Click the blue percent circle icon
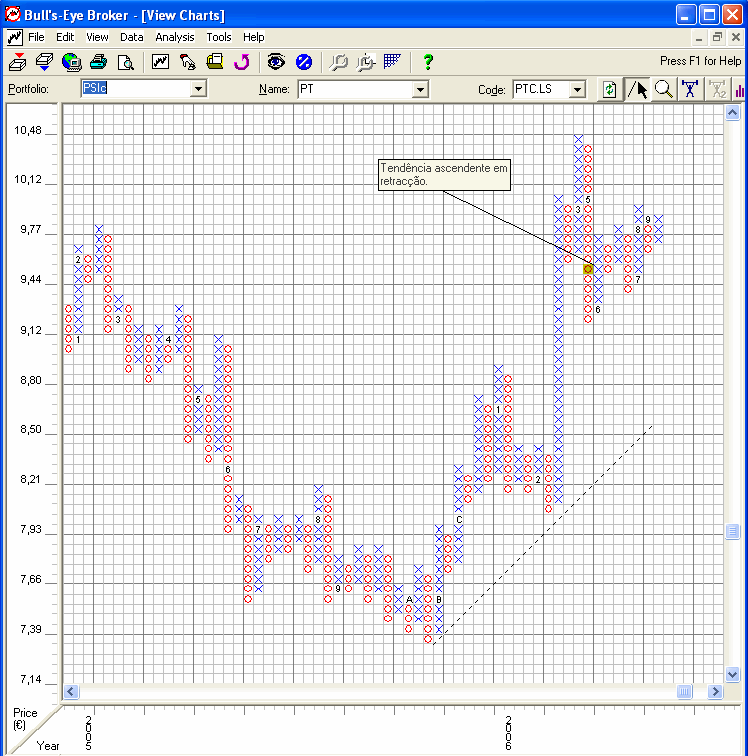This screenshot has width=748, height=756. (303, 62)
